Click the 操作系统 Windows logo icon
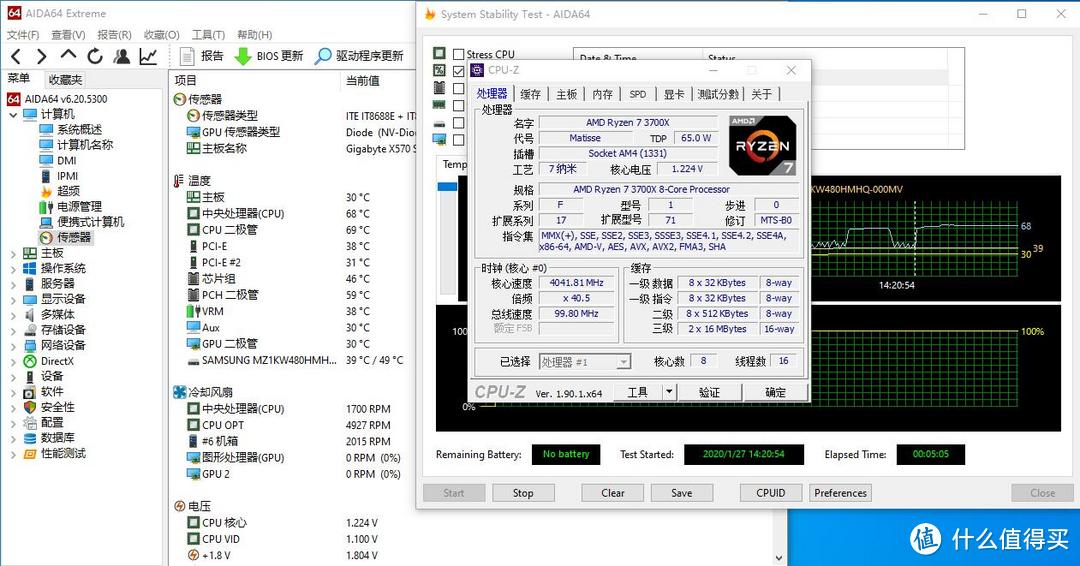This screenshot has height=566, width=1080. pos(30,268)
